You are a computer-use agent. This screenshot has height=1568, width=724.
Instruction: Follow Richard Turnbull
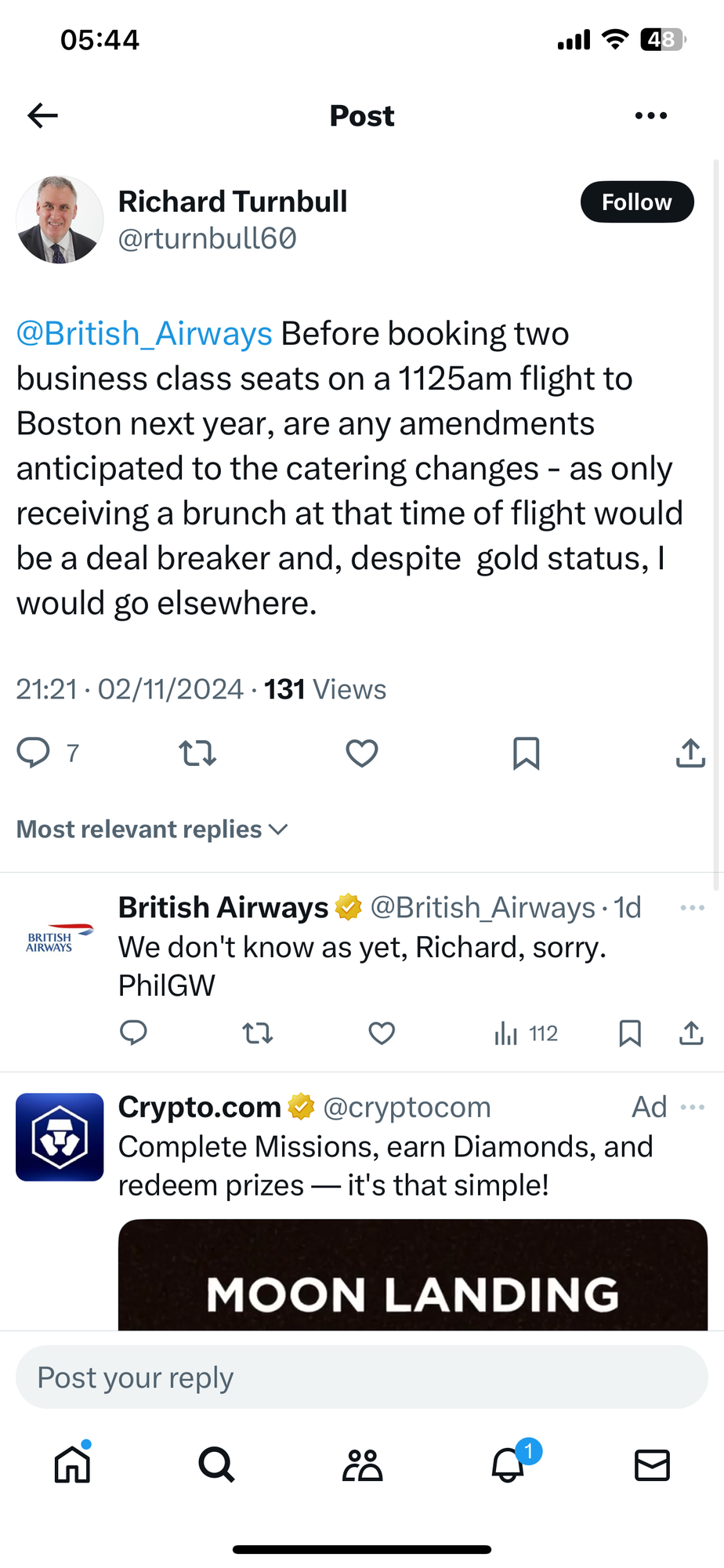pos(636,202)
